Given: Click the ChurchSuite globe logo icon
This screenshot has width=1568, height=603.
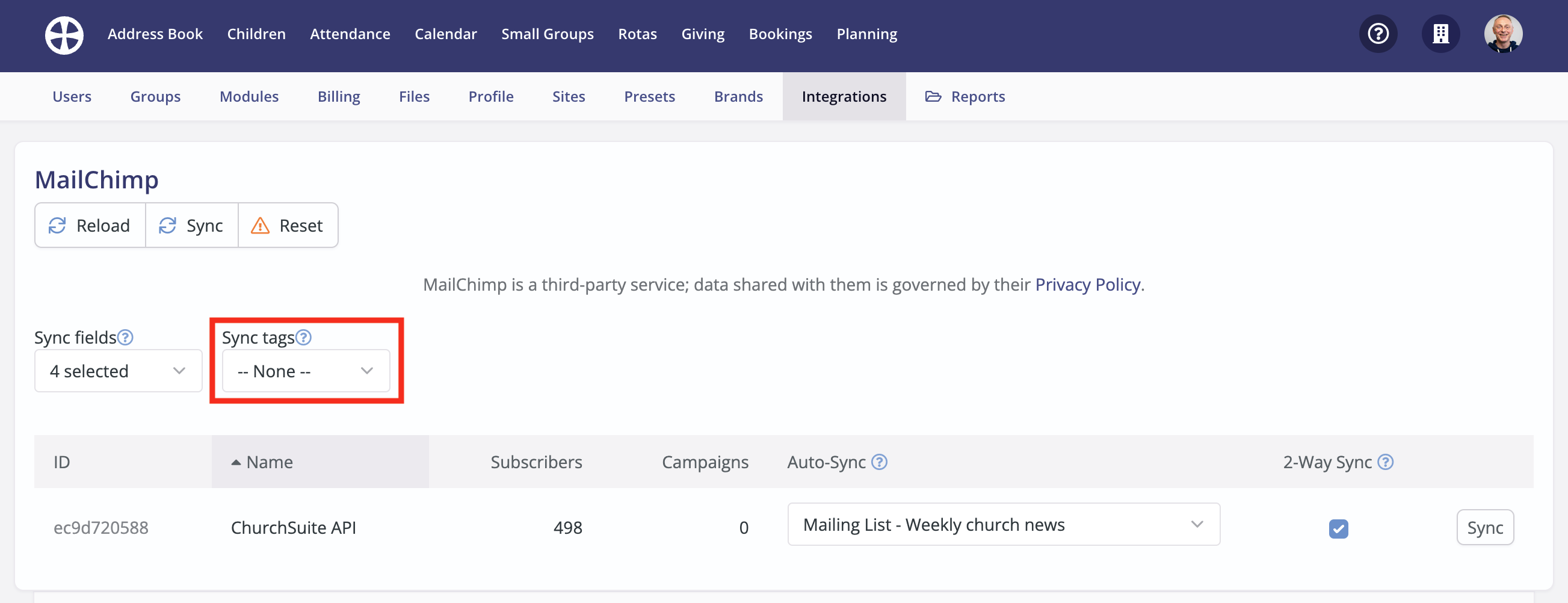Looking at the screenshot, I should click(x=64, y=35).
